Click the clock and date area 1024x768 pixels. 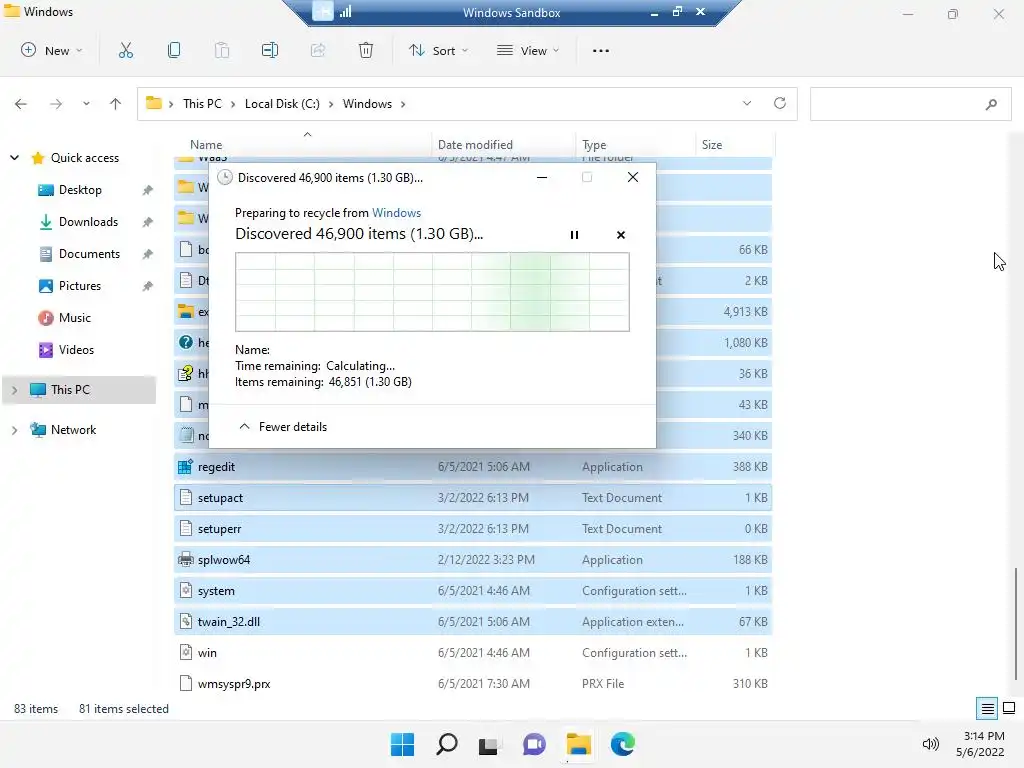click(980, 744)
